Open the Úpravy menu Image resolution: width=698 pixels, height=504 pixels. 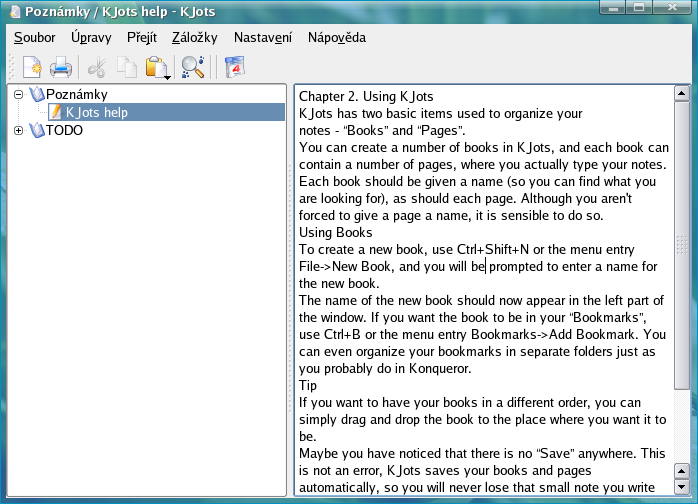point(91,37)
